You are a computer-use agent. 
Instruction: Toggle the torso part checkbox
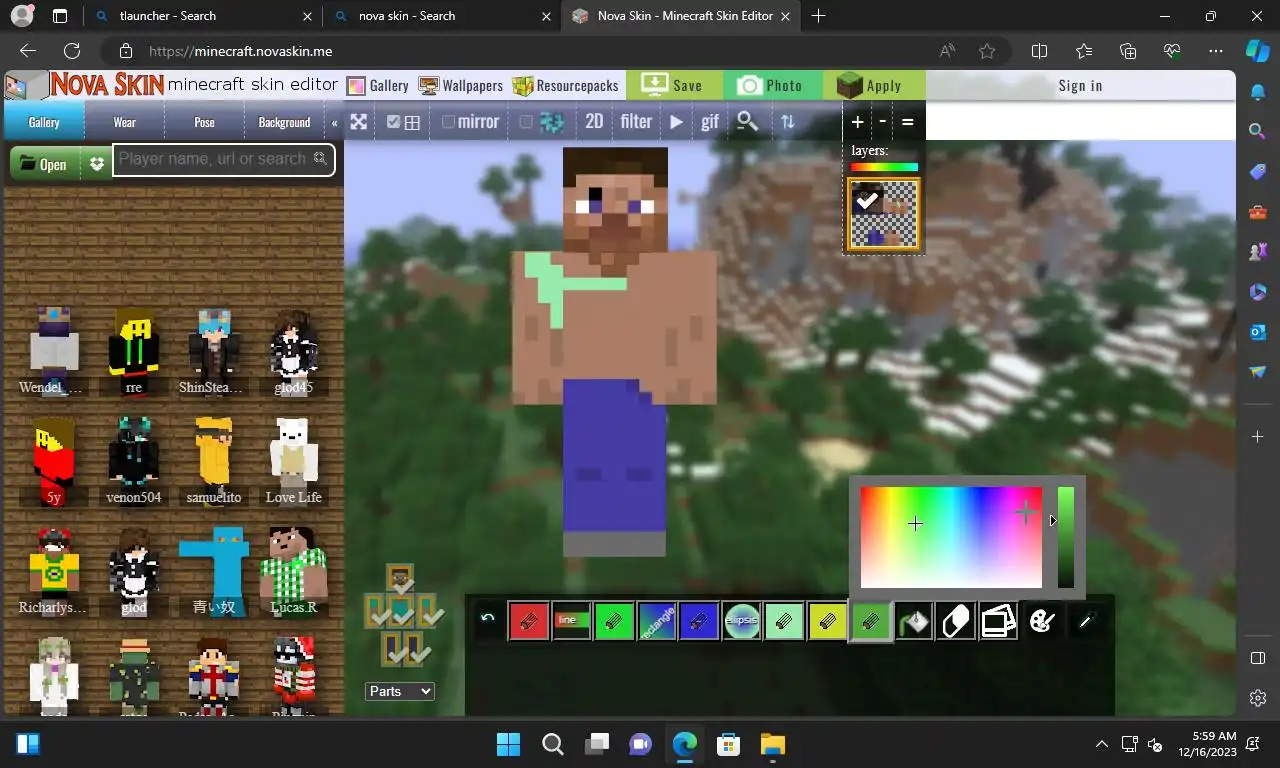[402, 613]
